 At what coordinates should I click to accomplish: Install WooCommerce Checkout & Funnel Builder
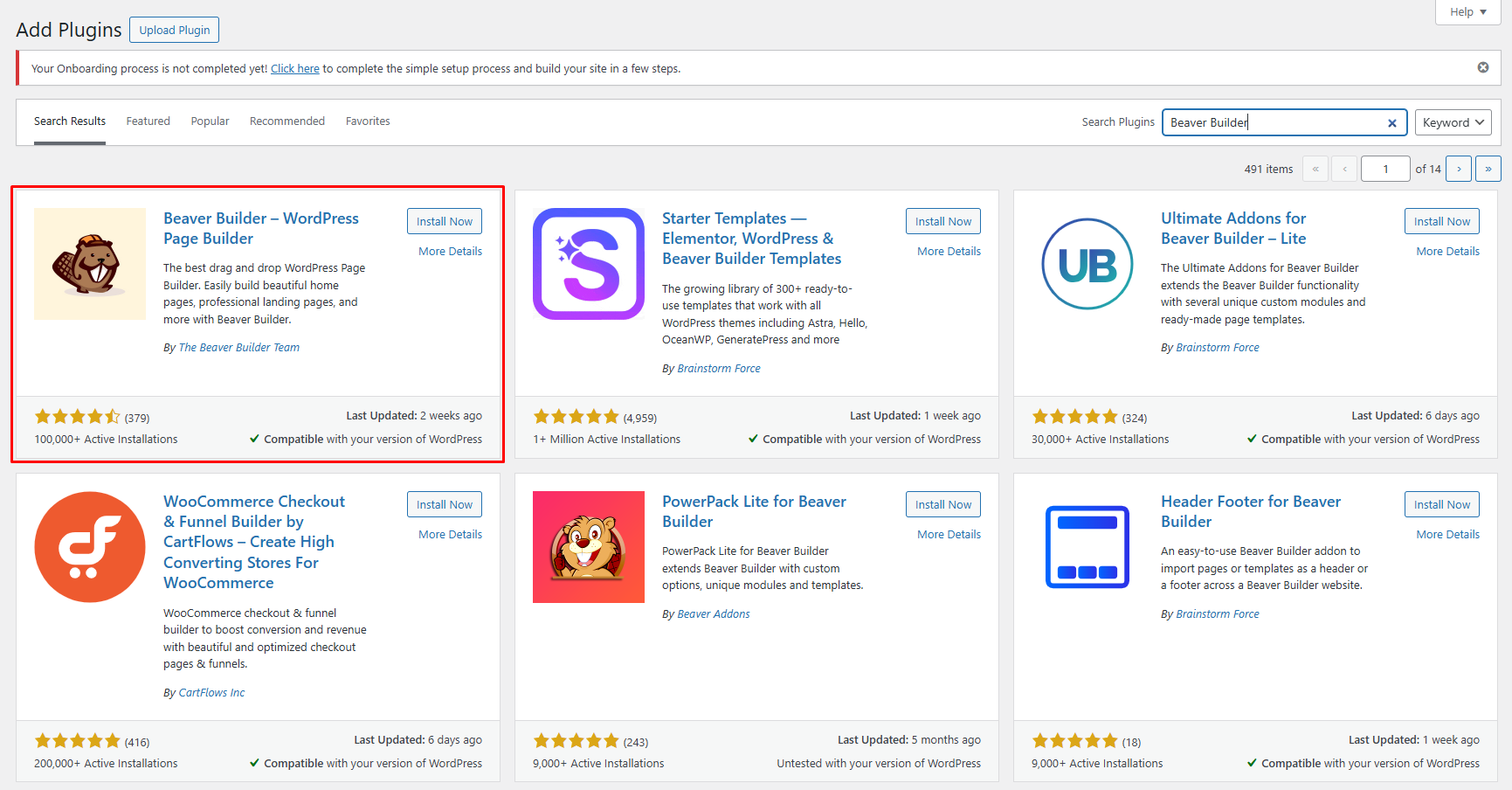click(x=445, y=504)
